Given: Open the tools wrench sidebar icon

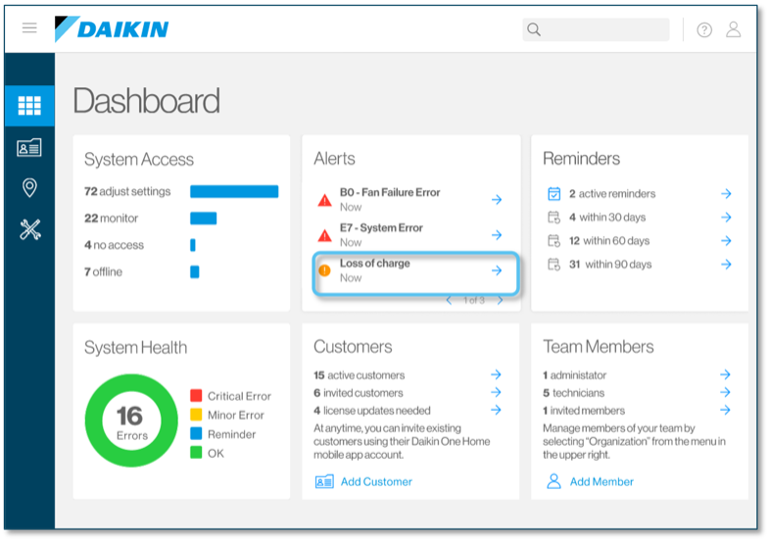Looking at the screenshot, I should click(30, 229).
